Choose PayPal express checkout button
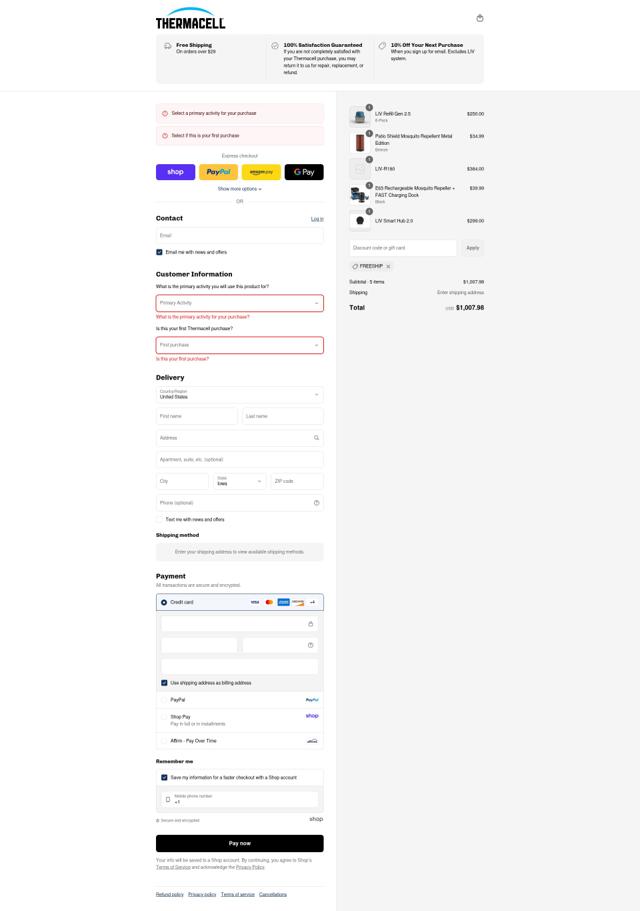Viewport: 640px width, 911px height. (218, 172)
